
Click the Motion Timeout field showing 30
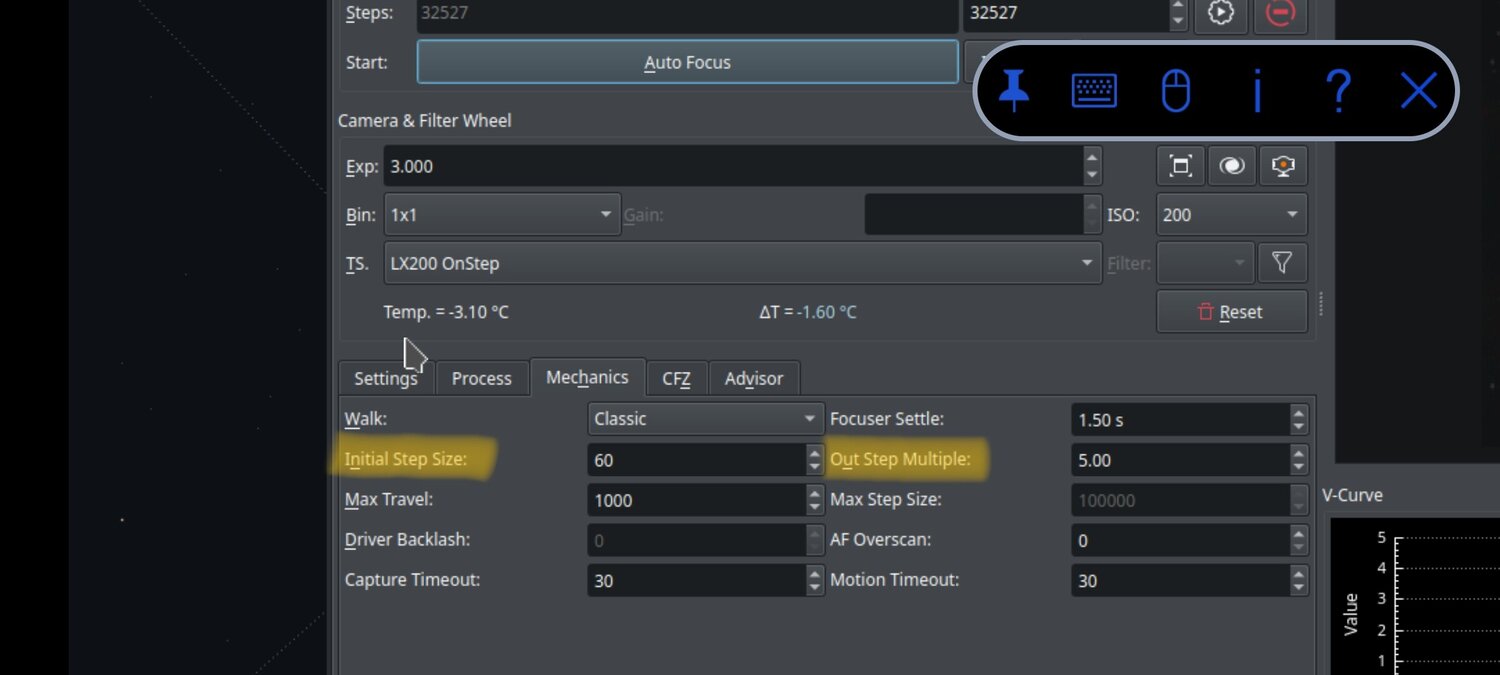(x=1180, y=580)
